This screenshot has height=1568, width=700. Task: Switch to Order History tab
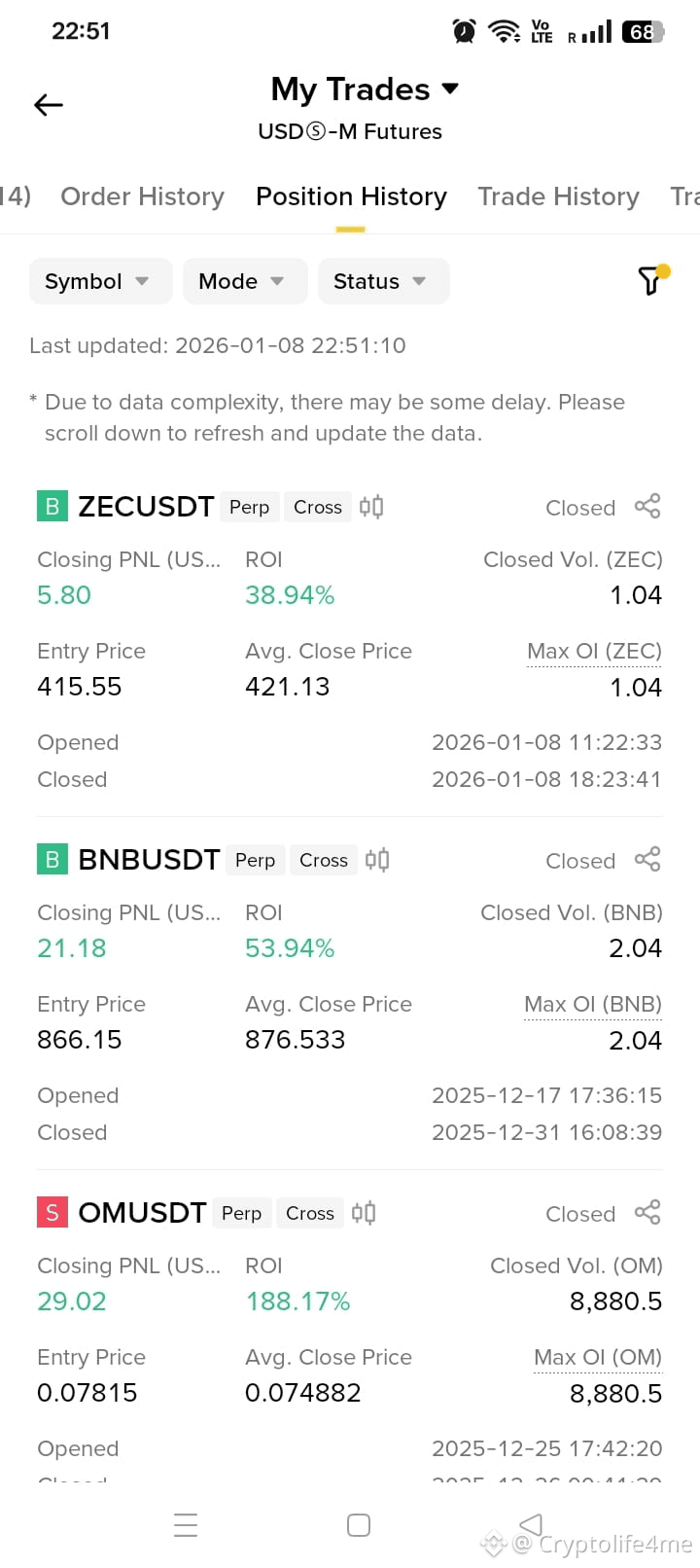[142, 196]
